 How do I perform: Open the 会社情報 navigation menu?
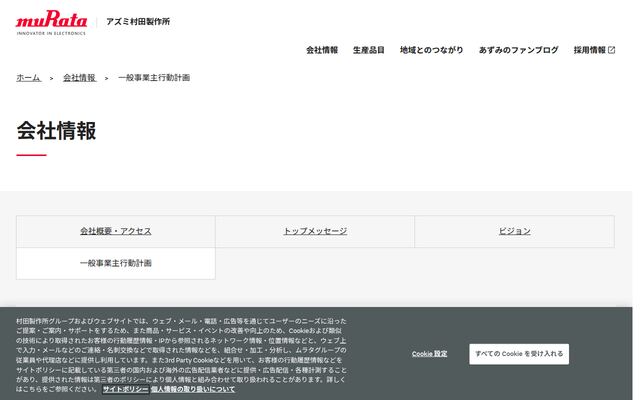tap(322, 50)
